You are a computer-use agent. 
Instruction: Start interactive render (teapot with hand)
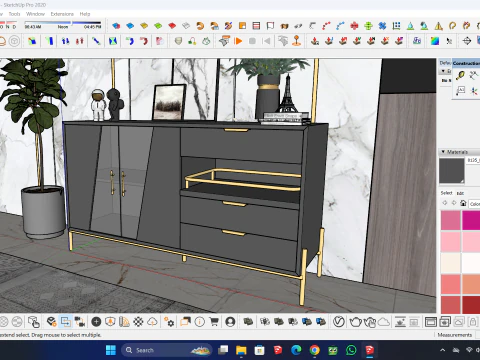tap(370, 322)
